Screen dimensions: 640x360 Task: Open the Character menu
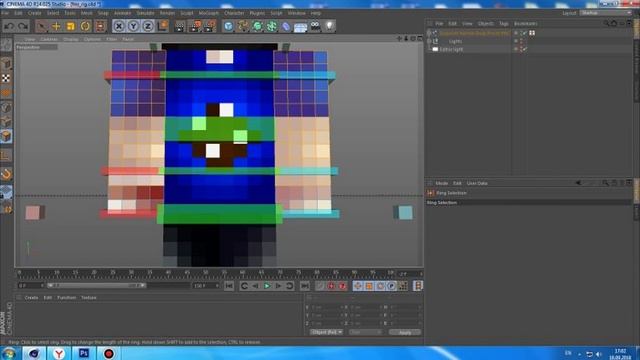click(234, 13)
